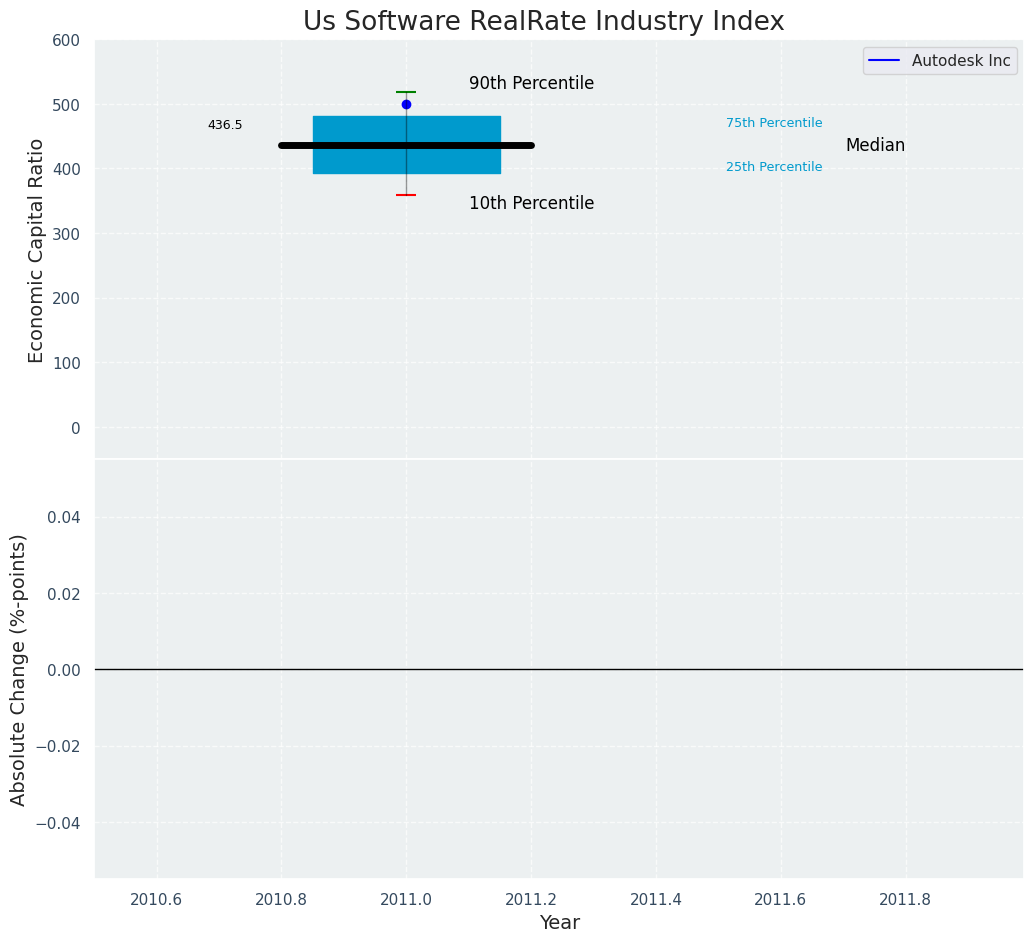Click the green 90th percentile whisker cap
The height and width of the screenshot is (942, 1034).
click(x=406, y=92)
